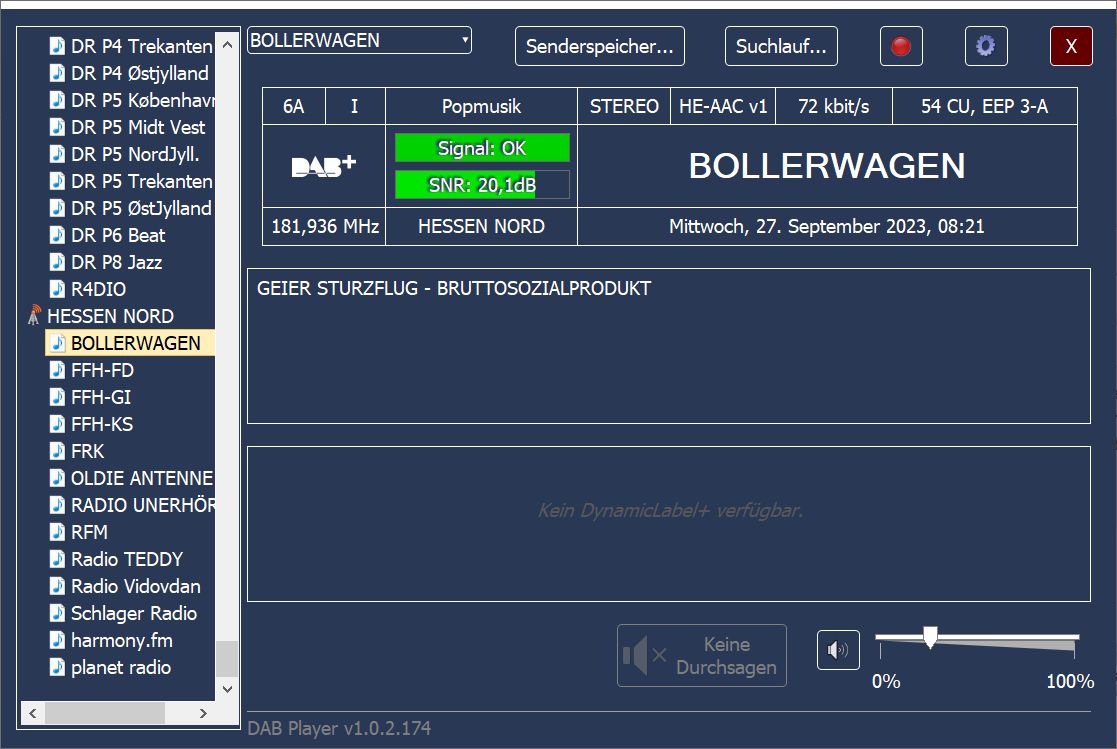1117x749 pixels.
Task: Close the player with the X button
Action: pyautogui.click(x=1071, y=46)
